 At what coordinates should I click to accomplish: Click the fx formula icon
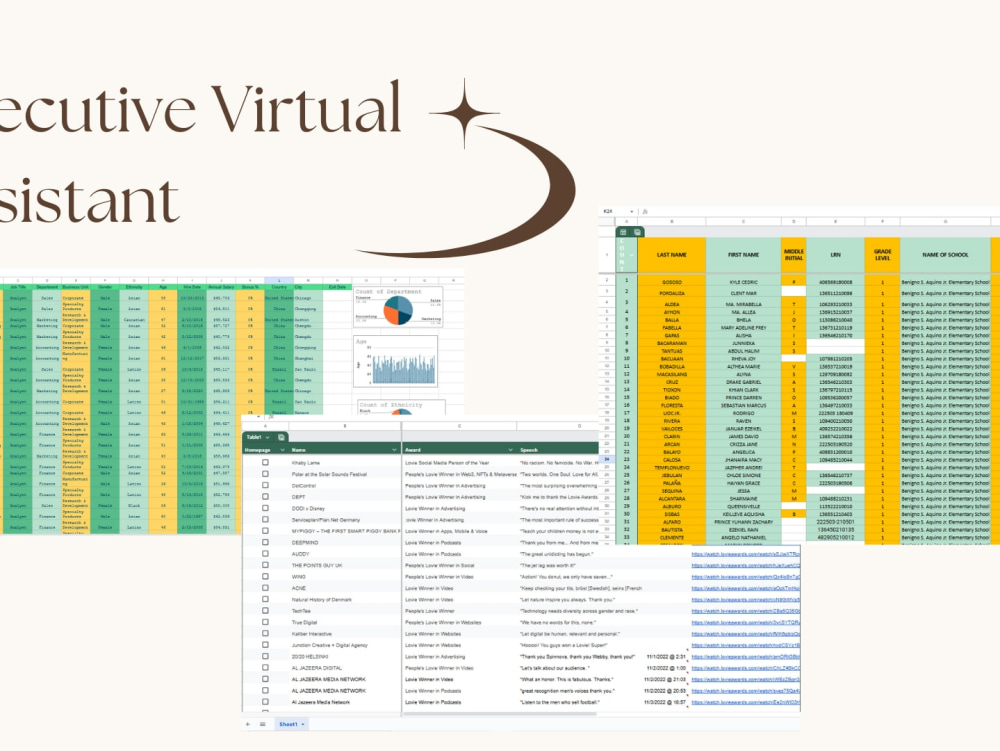click(645, 211)
